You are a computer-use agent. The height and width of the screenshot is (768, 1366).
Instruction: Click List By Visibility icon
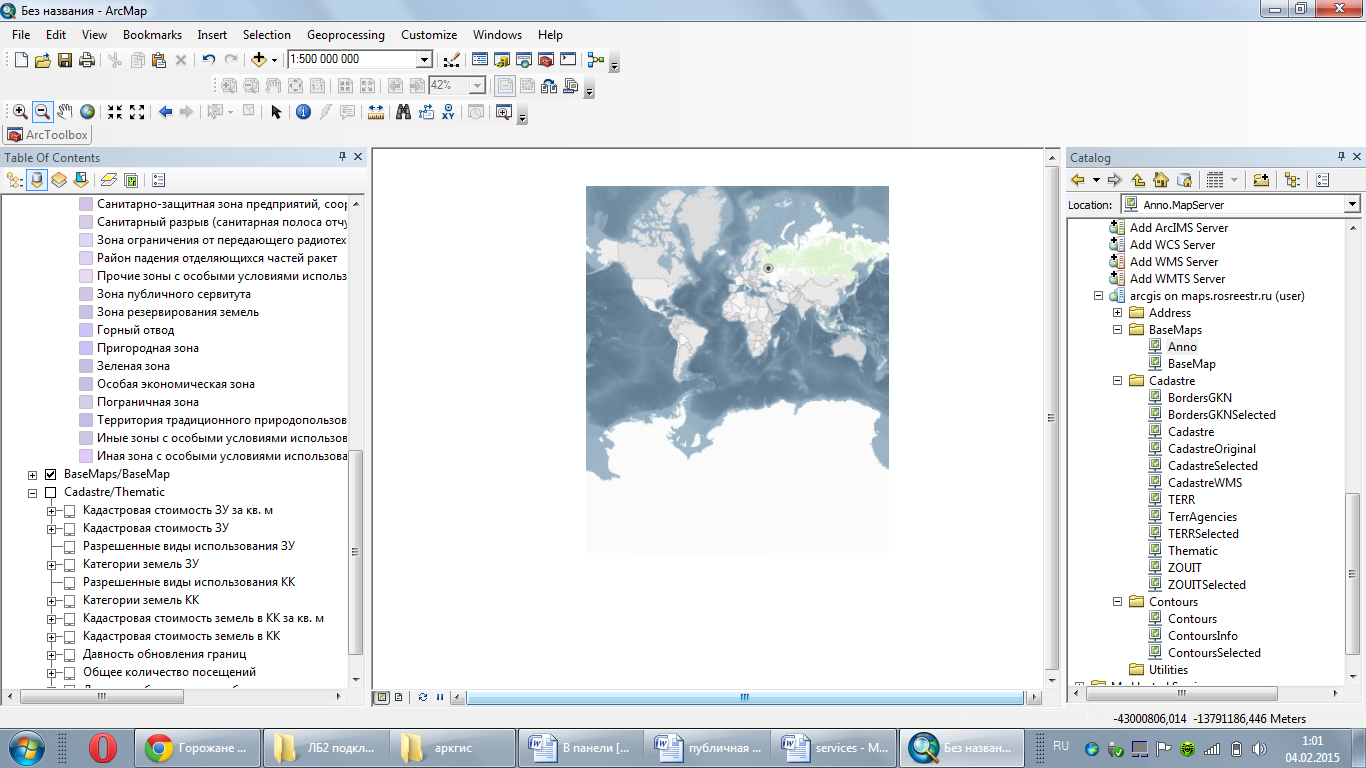pos(59,180)
